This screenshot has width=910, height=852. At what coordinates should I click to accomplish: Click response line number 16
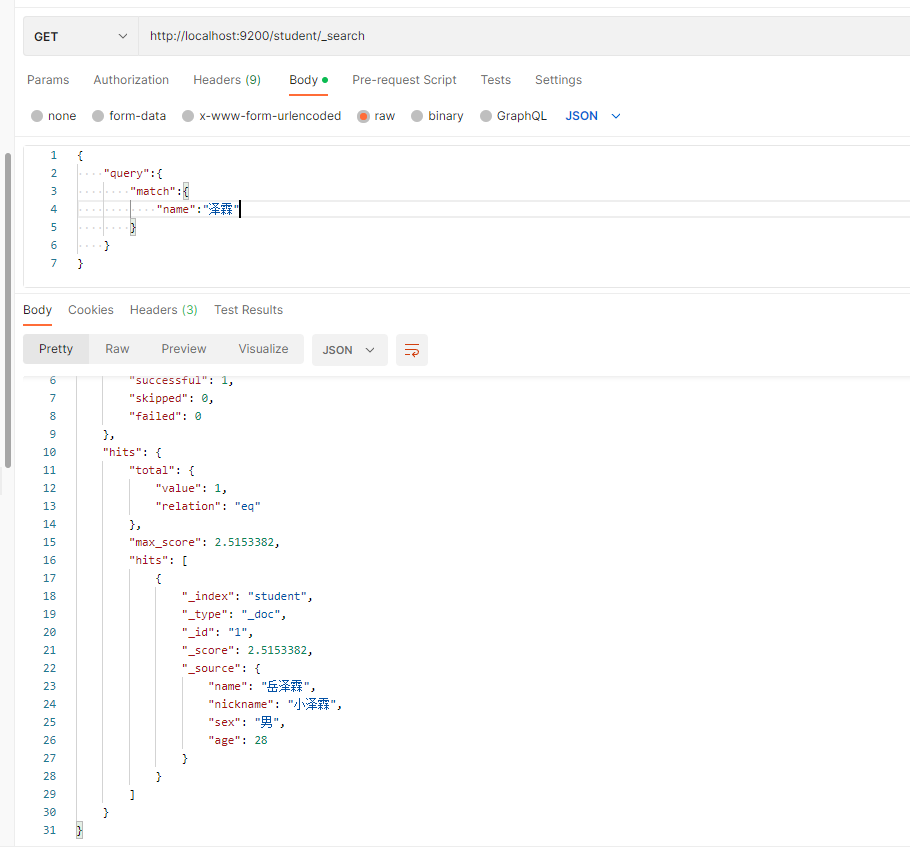click(49, 560)
